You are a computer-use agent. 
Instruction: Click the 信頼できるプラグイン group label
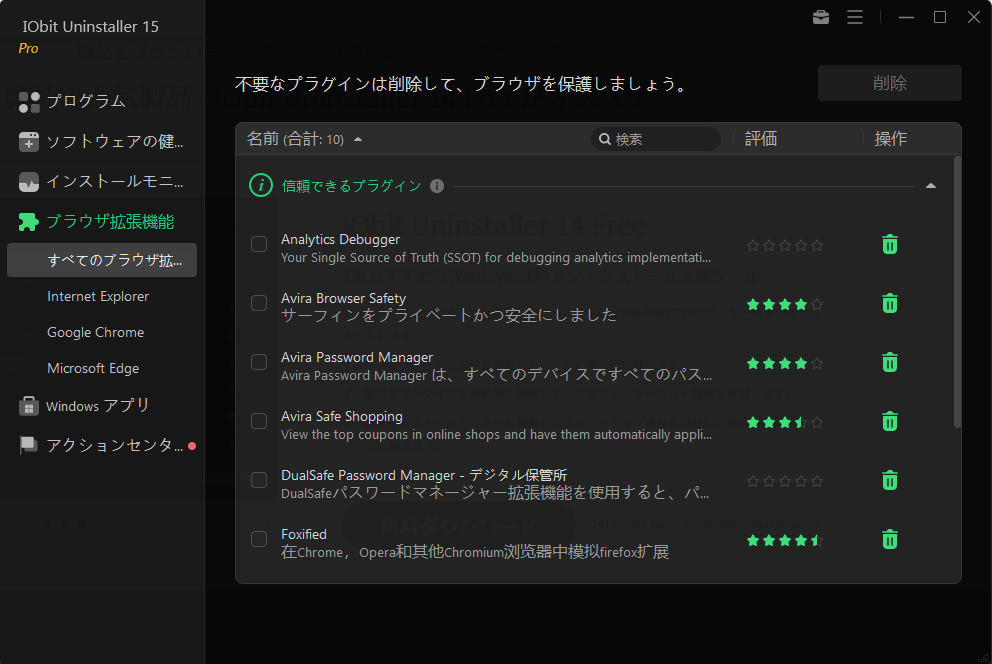coord(351,186)
